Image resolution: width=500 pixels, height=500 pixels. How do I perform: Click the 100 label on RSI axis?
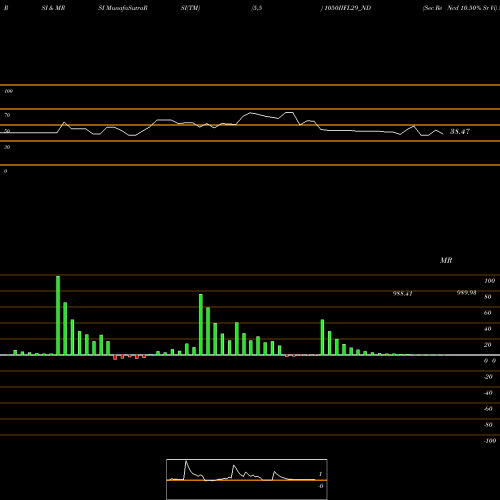[x=8, y=91]
